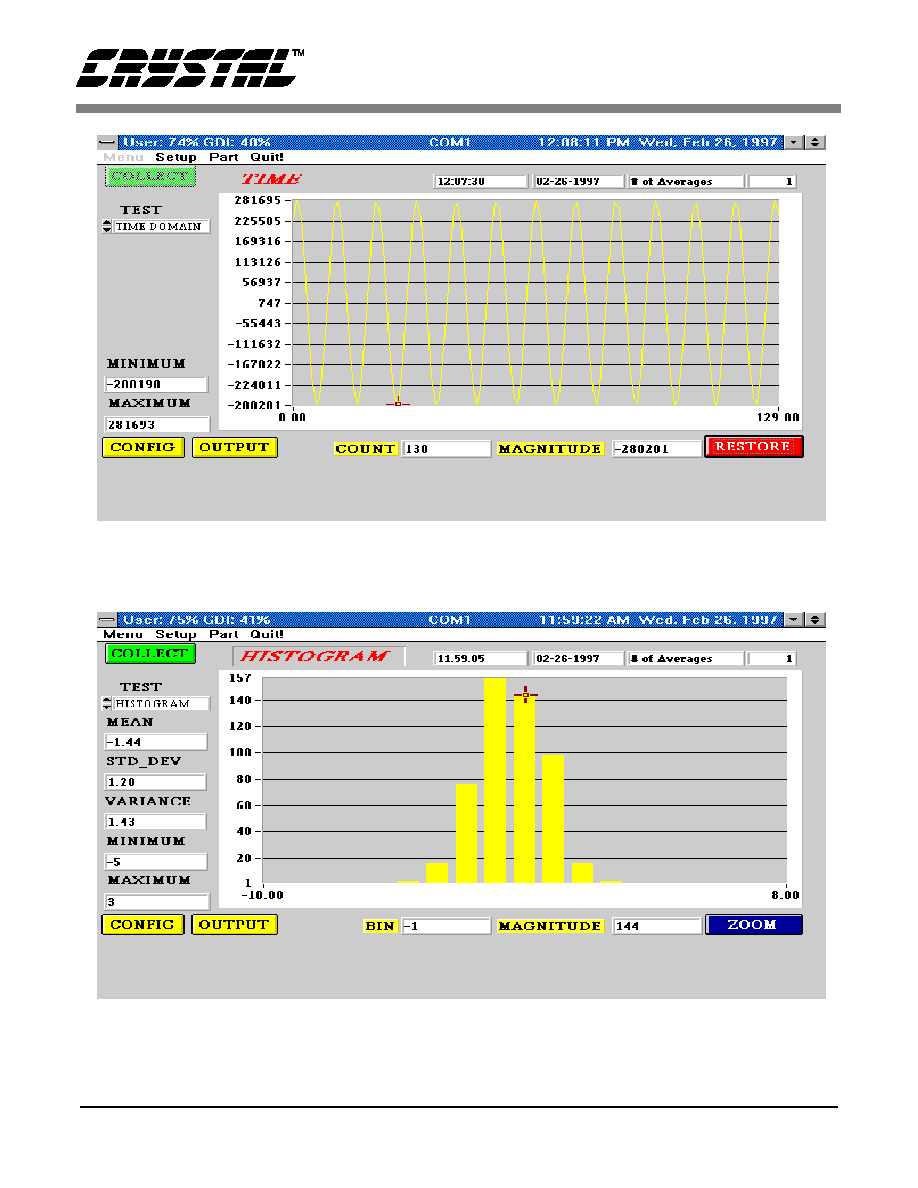918x1188 pixels.
Task: Click the red RESTORE button
Action: click(x=754, y=447)
